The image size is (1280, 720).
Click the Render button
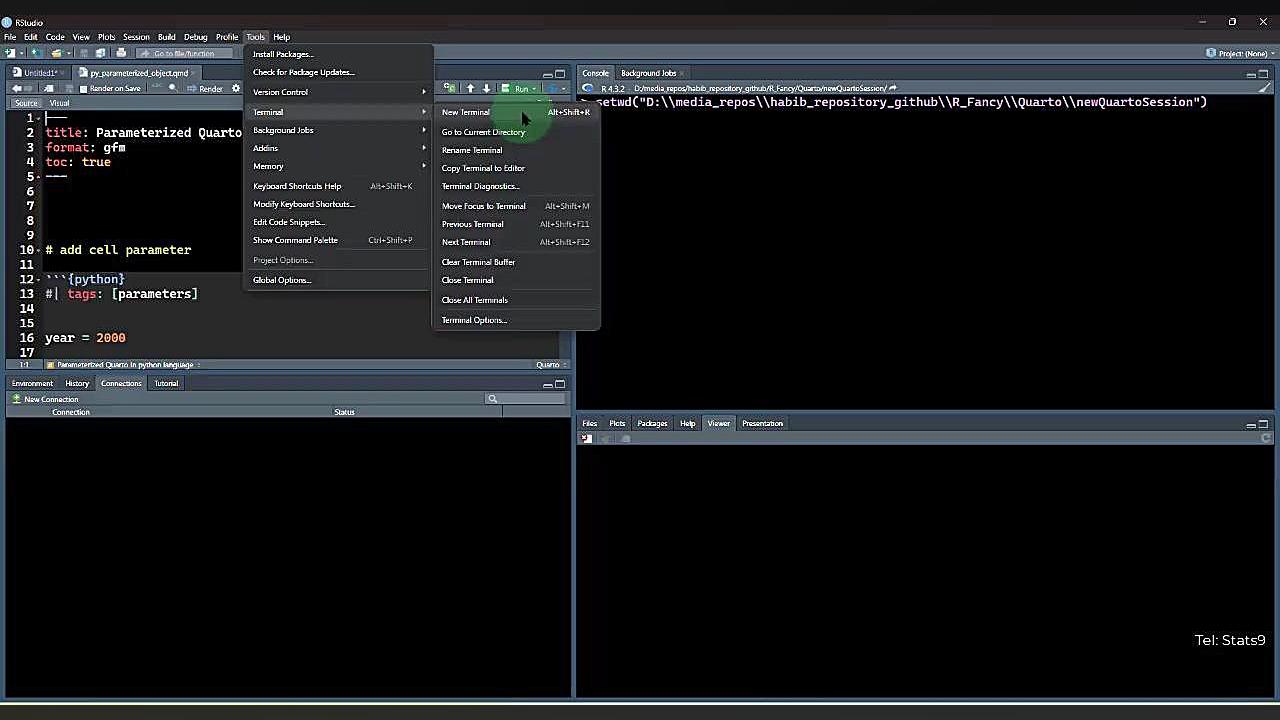(205, 88)
